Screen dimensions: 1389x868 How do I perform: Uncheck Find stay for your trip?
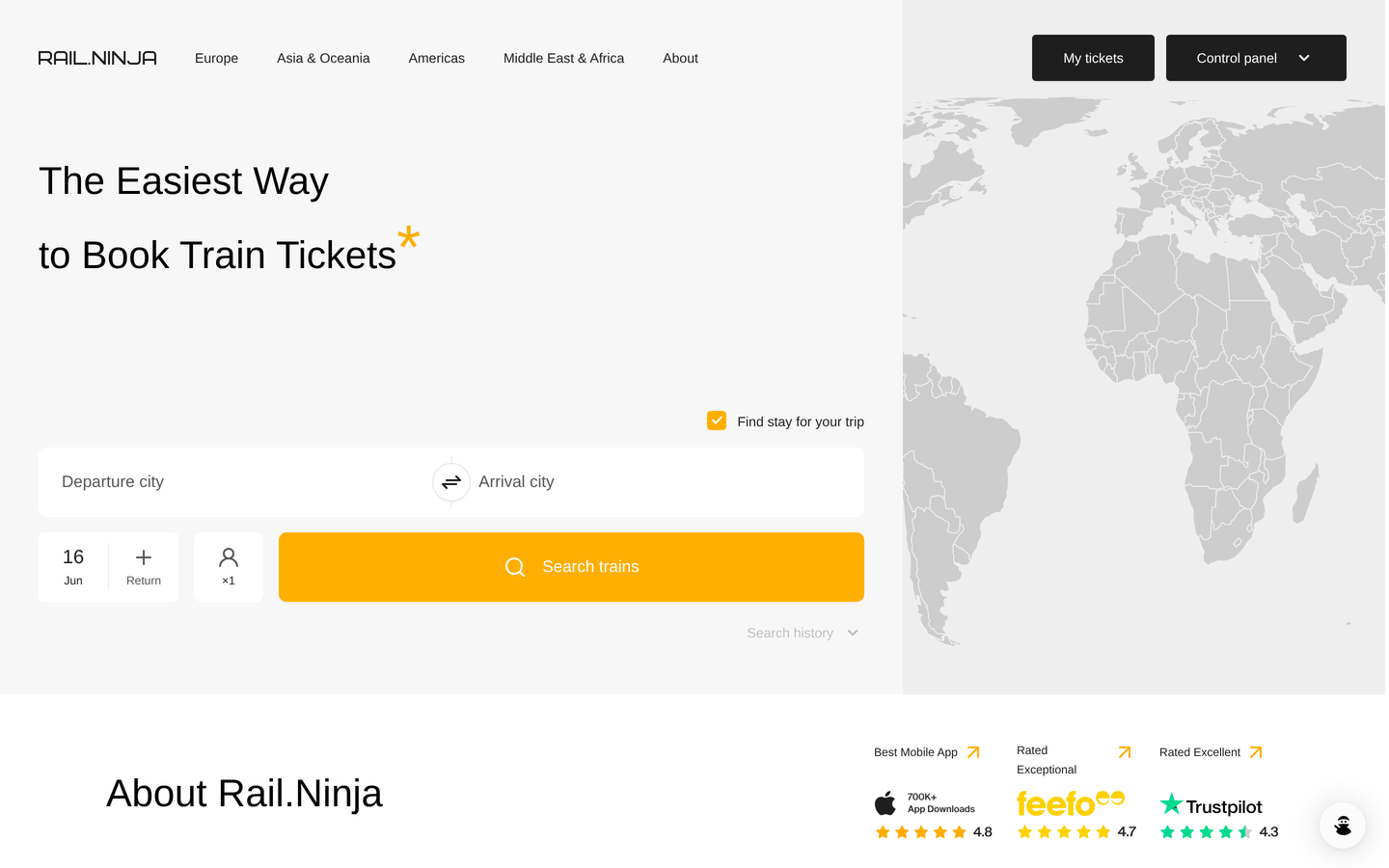click(x=717, y=420)
